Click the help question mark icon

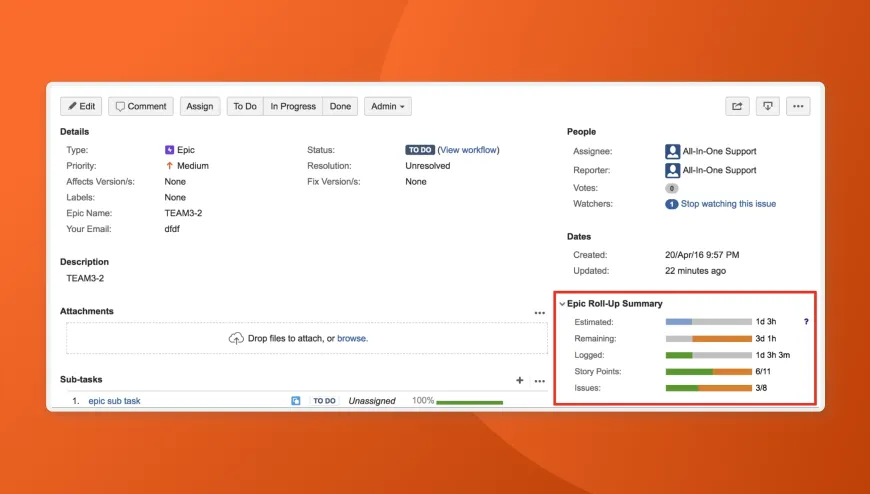click(x=806, y=322)
